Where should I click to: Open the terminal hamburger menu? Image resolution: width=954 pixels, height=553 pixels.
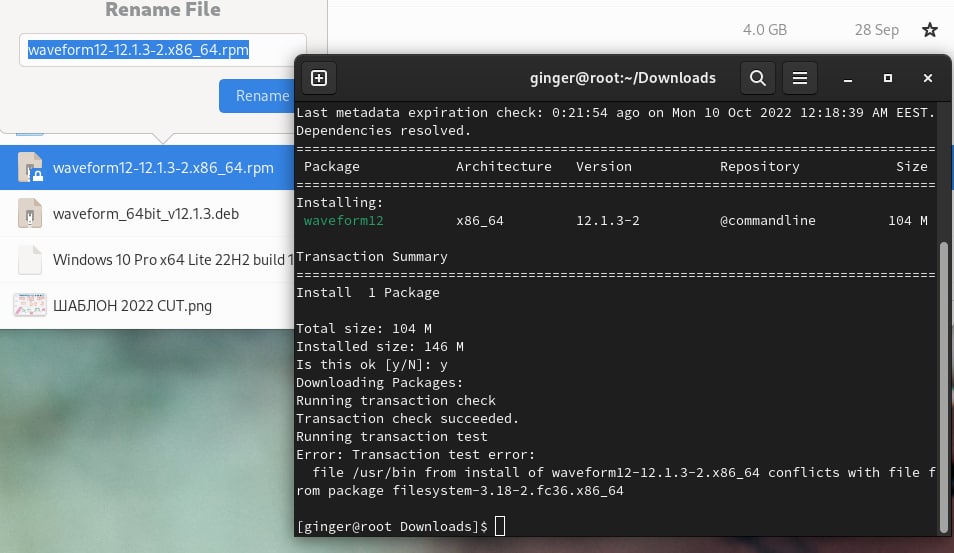pyautogui.click(x=799, y=78)
